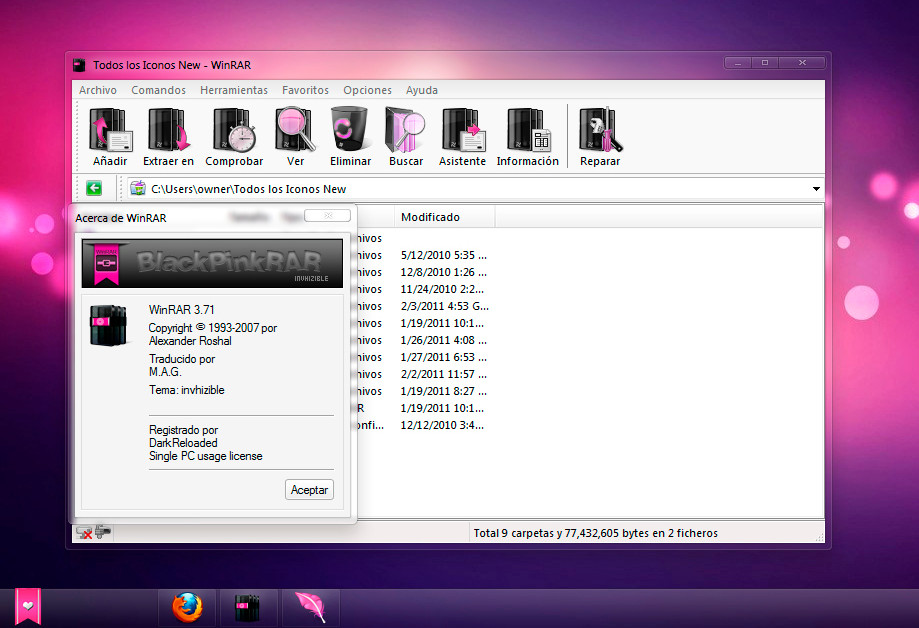The height and width of the screenshot is (628, 919).
Task: Open the Ver magnifier icon
Action: (x=295, y=130)
